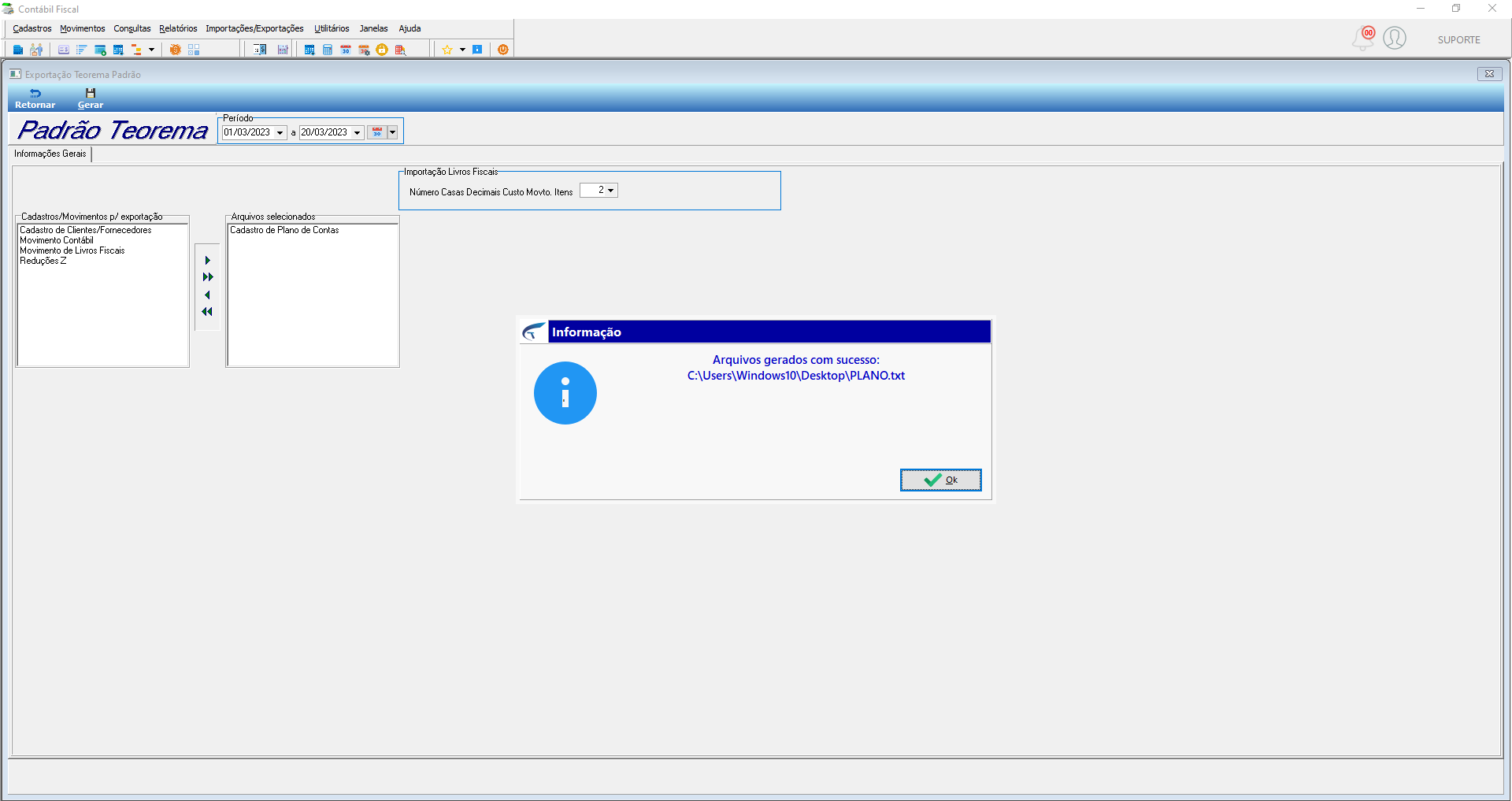The width and height of the screenshot is (1512, 801).
Task: Click the two people partners icon
Action: [x=36, y=50]
